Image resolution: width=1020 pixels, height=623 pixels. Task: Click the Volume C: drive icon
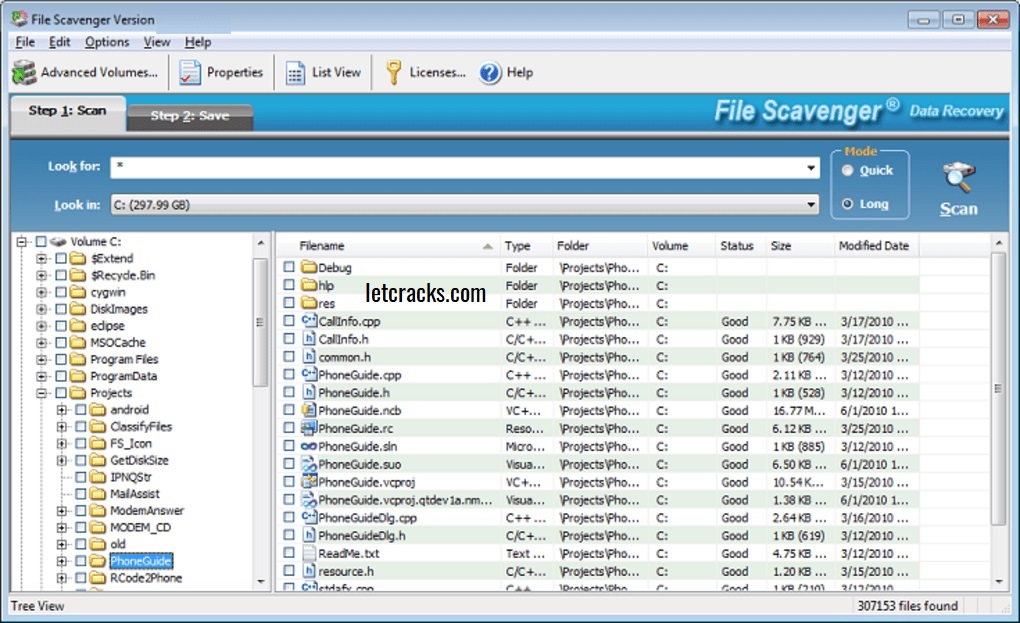click(x=59, y=241)
